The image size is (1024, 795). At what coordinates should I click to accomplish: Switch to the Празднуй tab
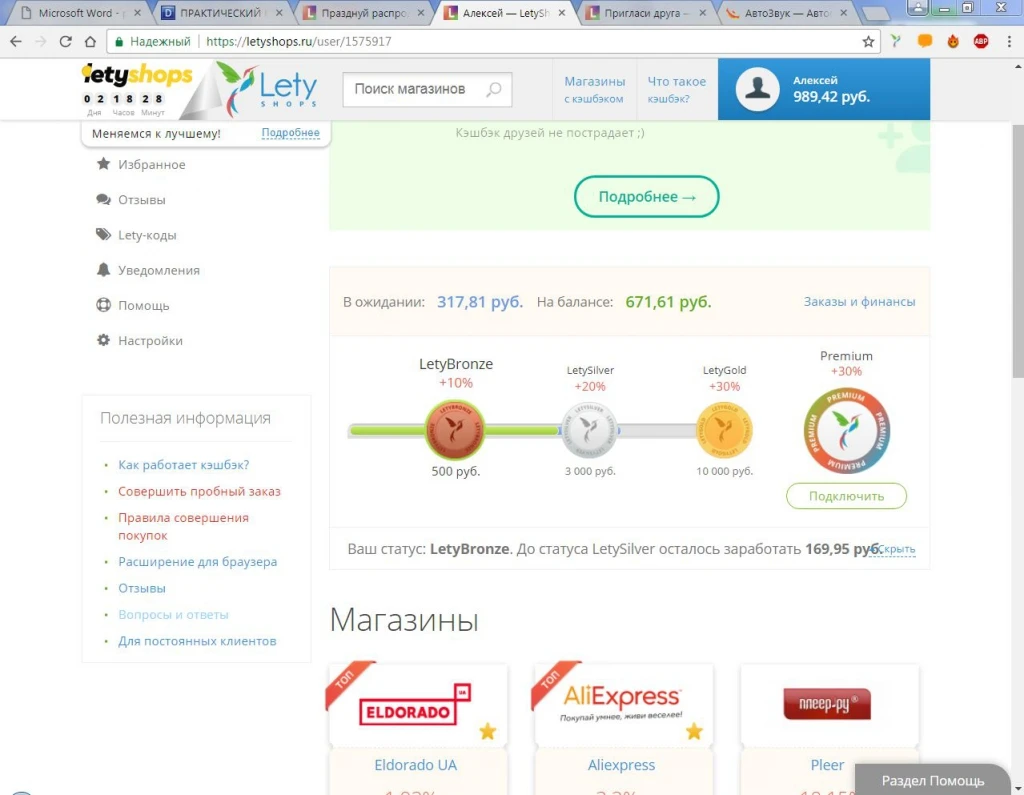pyautogui.click(x=362, y=12)
